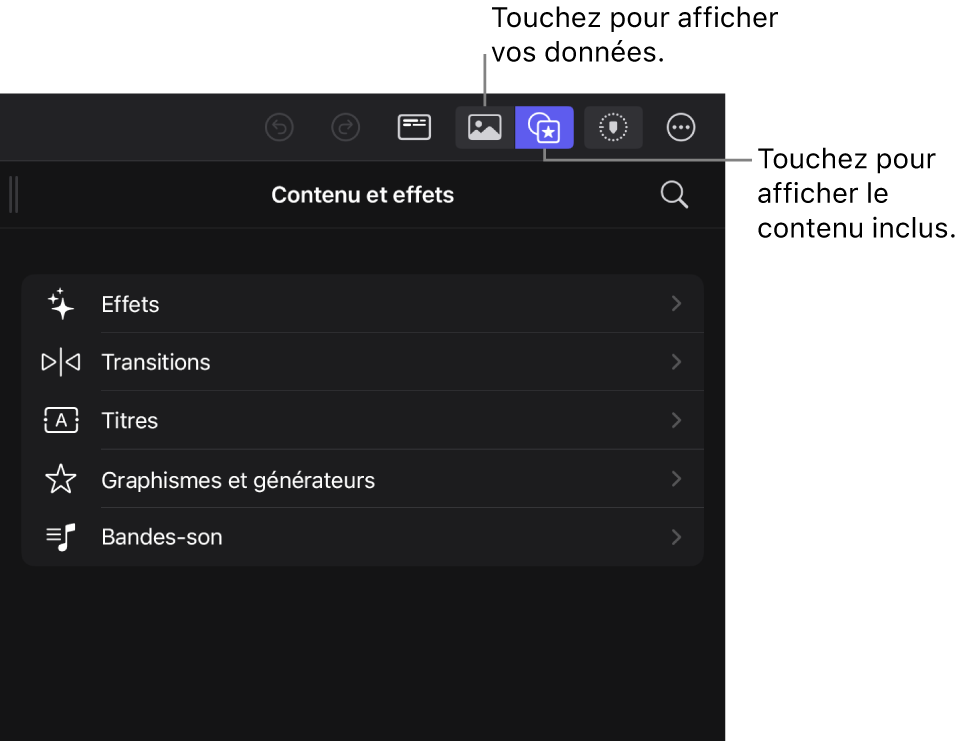Expand the Graphismes et générateurs category
This screenshot has width=966, height=742.
[676, 479]
